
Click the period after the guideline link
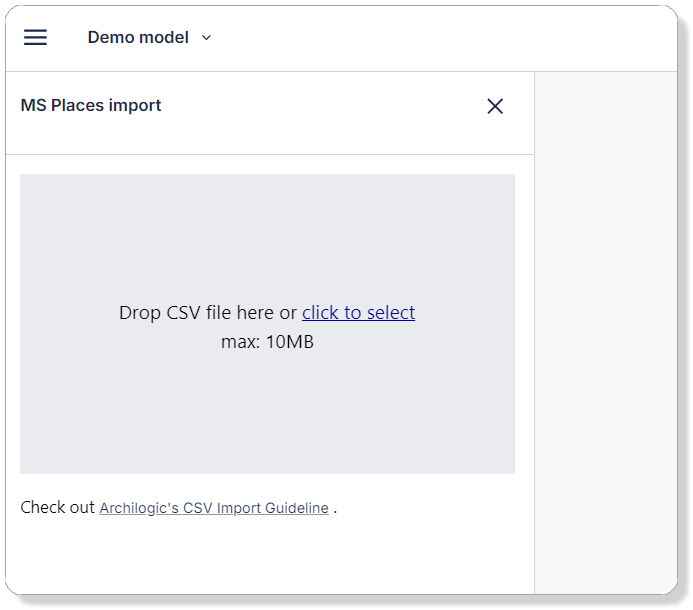coord(335,508)
